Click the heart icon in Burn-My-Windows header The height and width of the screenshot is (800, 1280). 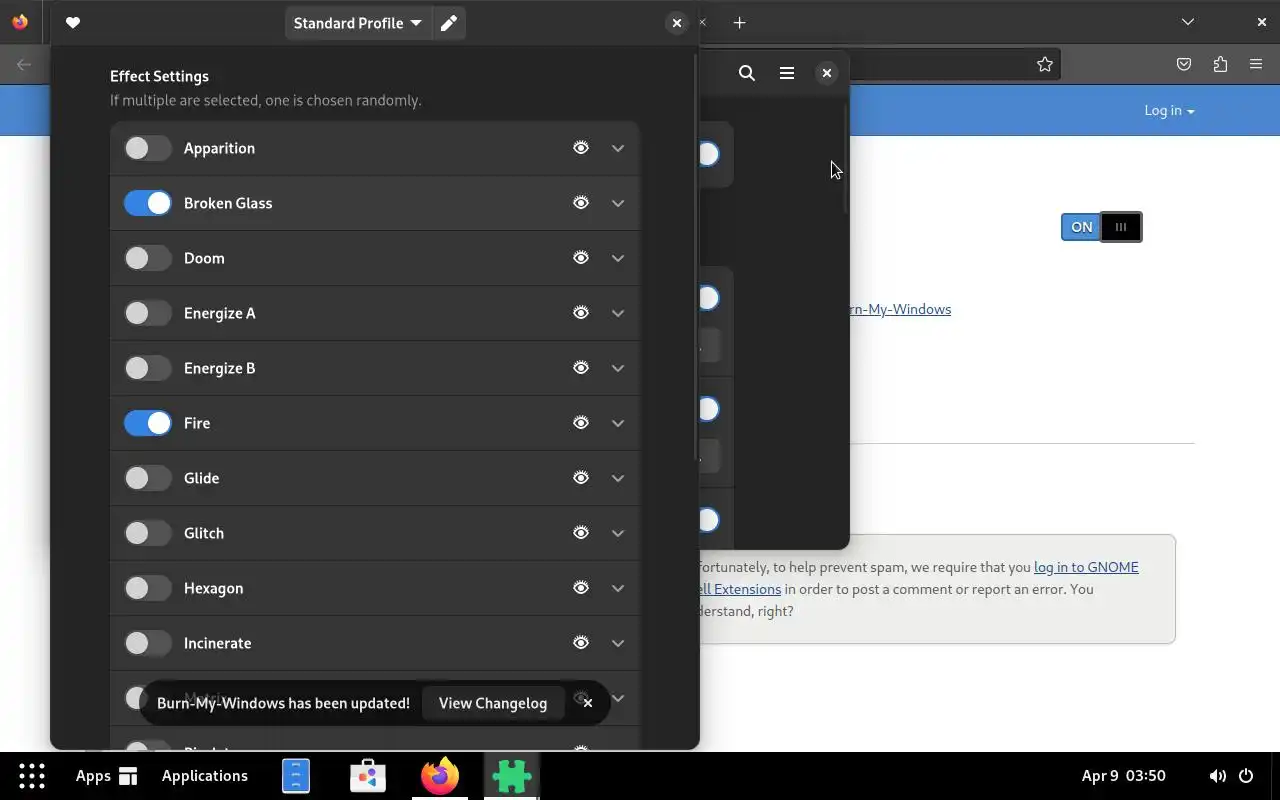[73, 23]
